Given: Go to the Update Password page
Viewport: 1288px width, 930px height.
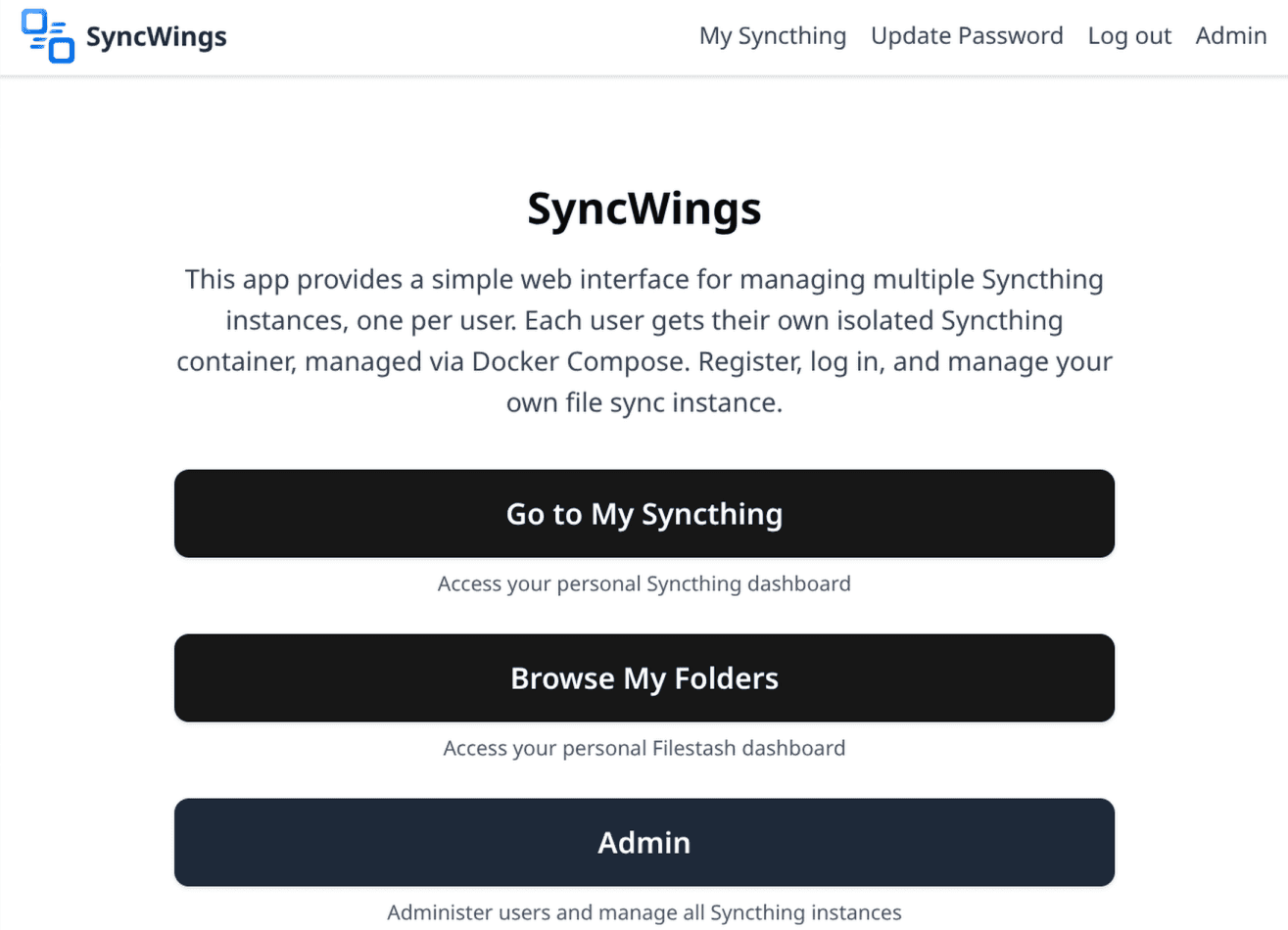Looking at the screenshot, I should [966, 36].
